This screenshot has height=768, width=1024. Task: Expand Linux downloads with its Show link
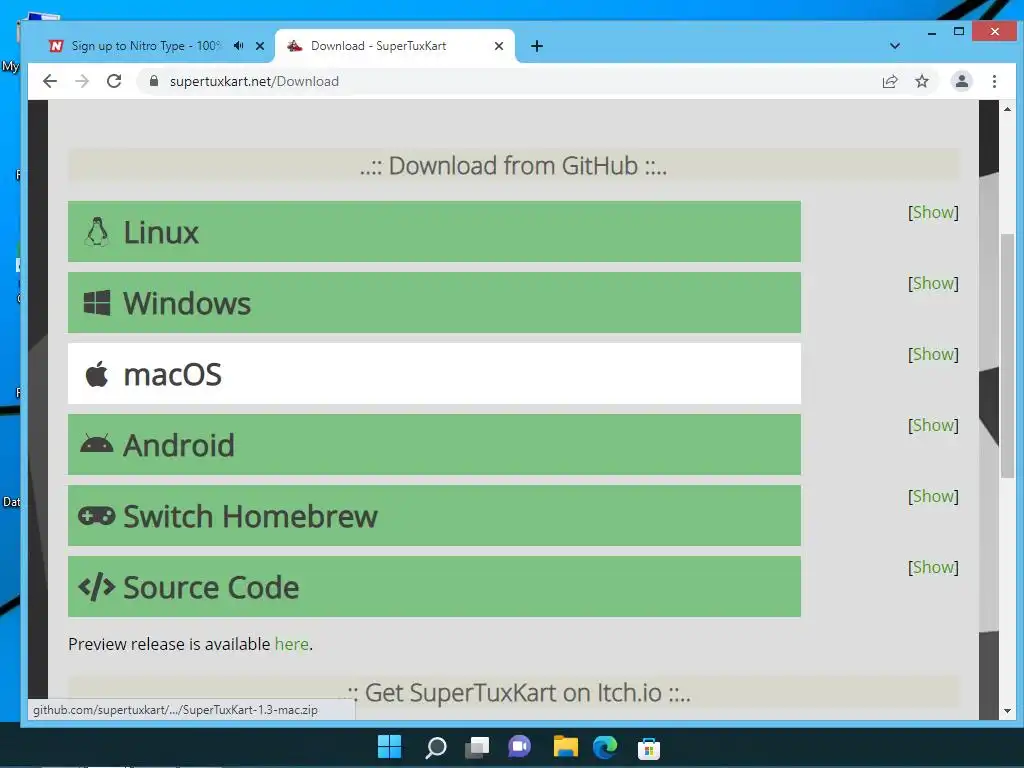click(933, 212)
